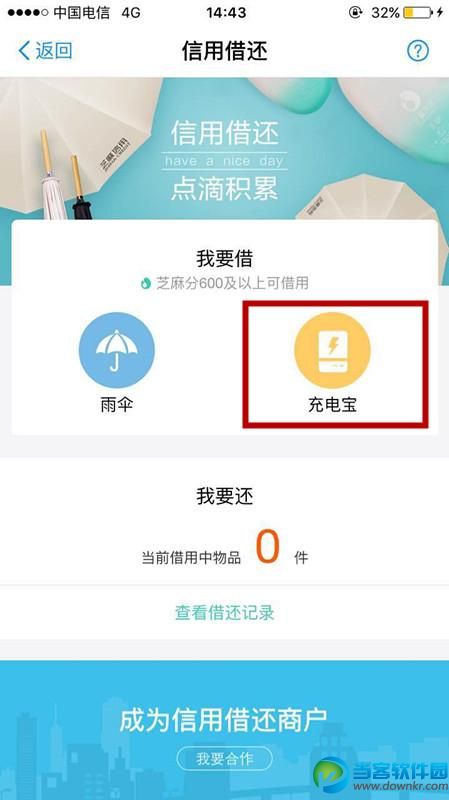Tap the battery status icon
Viewport: 449px width, 800px height.
pos(417,12)
